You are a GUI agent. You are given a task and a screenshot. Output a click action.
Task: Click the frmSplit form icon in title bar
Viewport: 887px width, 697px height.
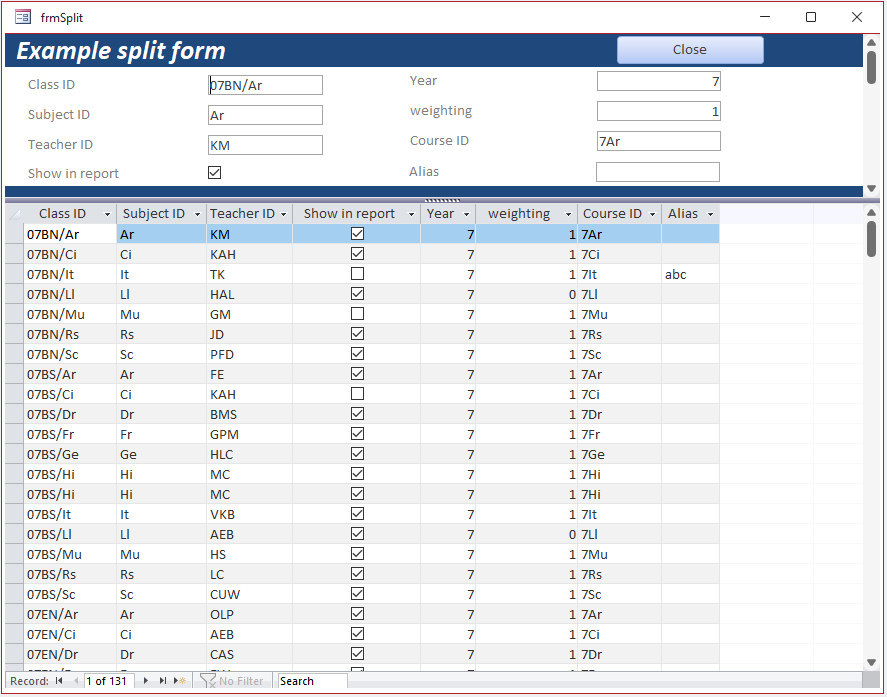click(x=23, y=17)
